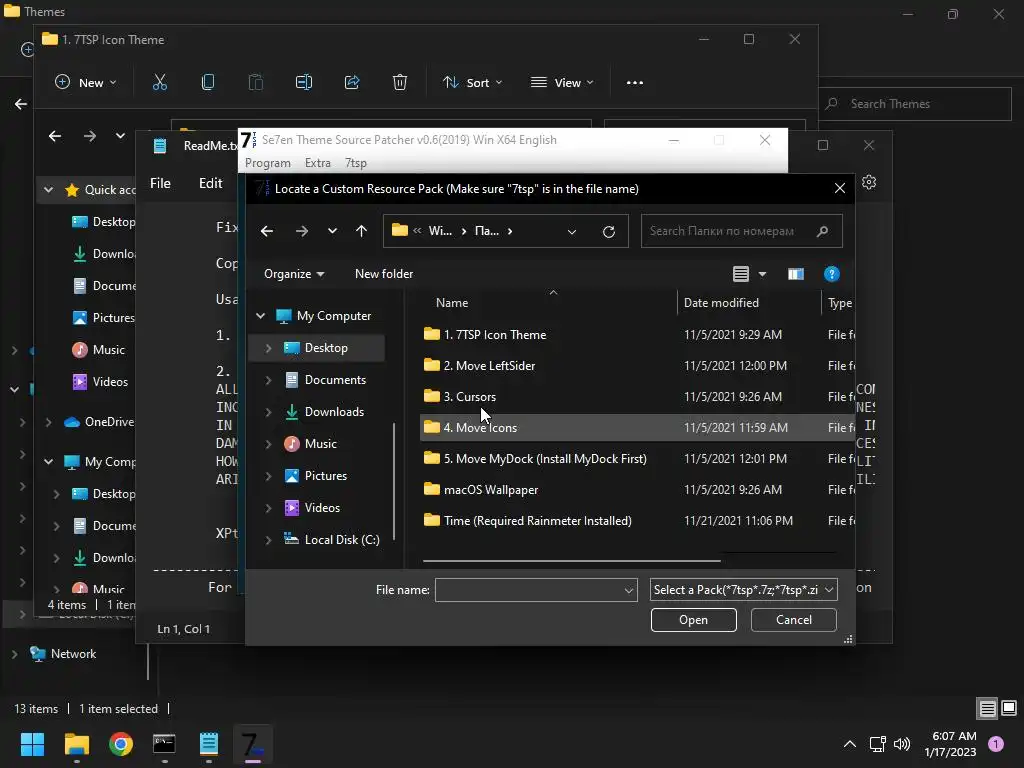Expand the address bar path dropdown
The image size is (1024, 768).
tap(571, 232)
